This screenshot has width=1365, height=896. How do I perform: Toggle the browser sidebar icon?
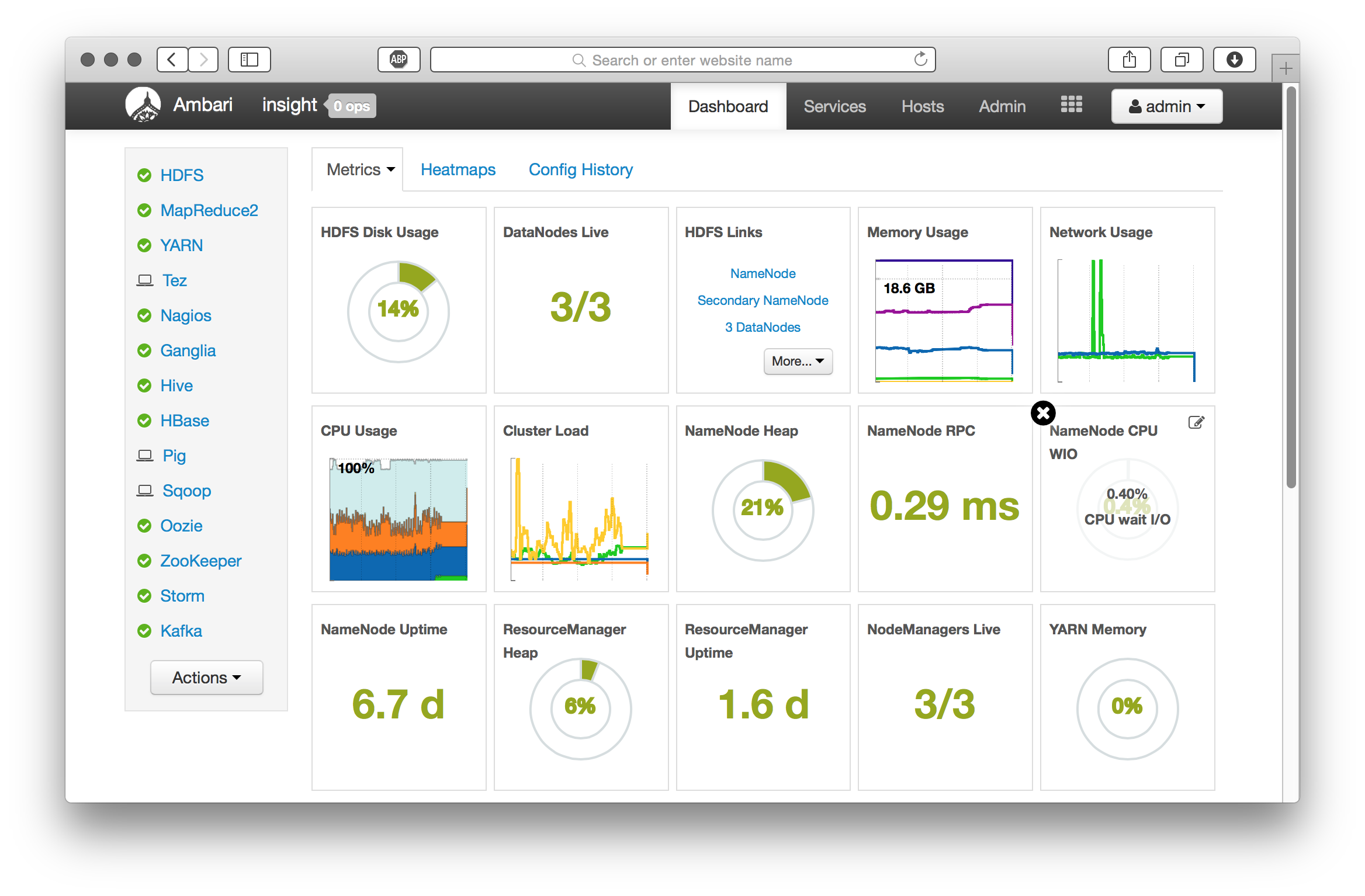click(250, 60)
